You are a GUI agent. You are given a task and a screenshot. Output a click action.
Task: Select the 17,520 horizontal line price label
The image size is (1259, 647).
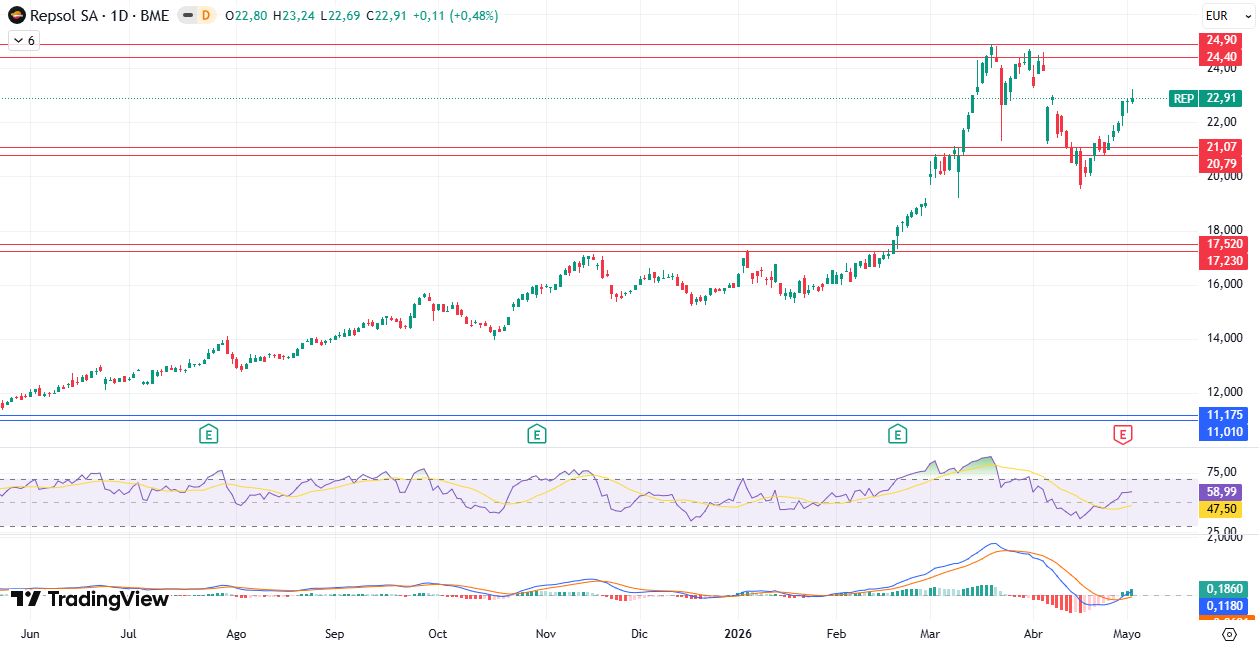pos(1224,244)
